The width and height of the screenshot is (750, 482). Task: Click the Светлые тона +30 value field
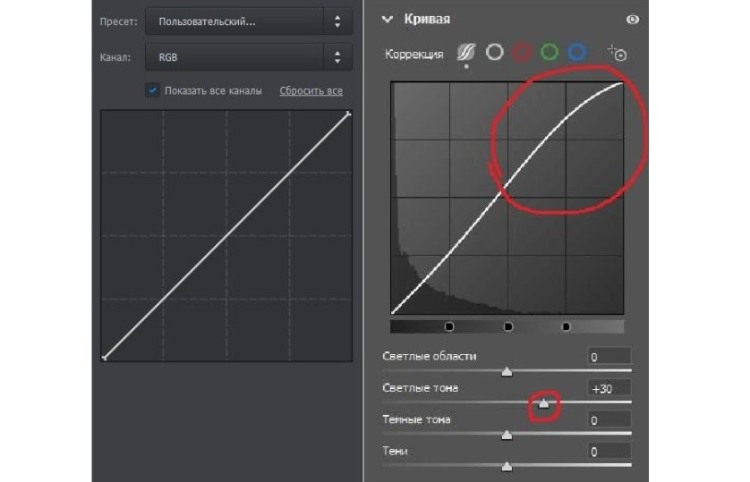tap(609, 388)
